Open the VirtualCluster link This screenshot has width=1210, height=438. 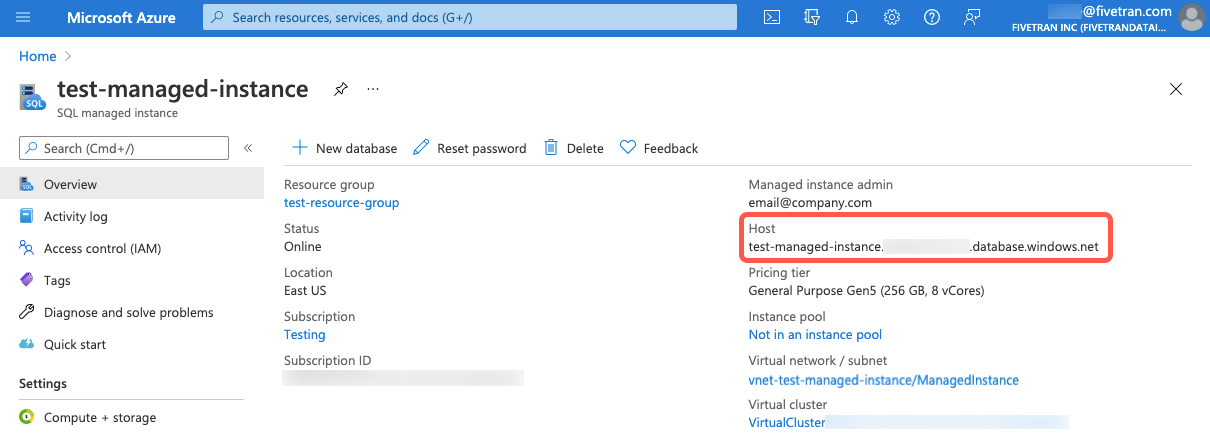(x=787, y=422)
